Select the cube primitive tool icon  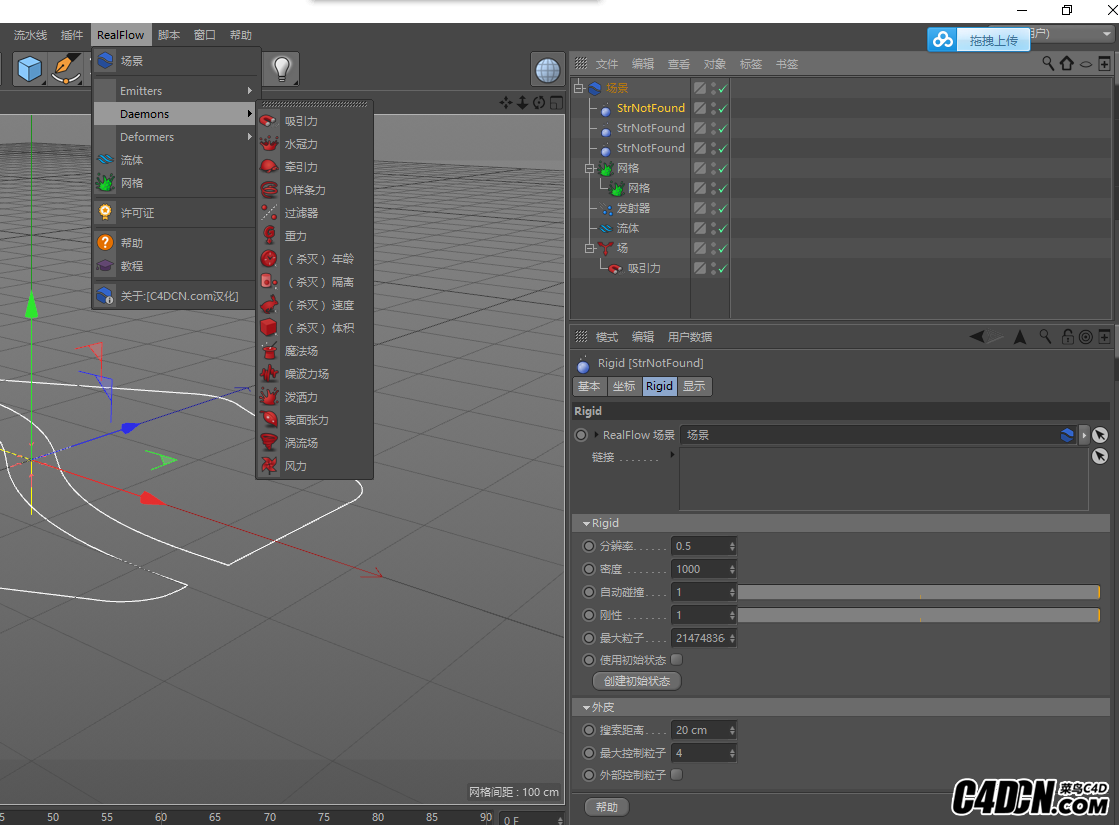click(30, 69)
